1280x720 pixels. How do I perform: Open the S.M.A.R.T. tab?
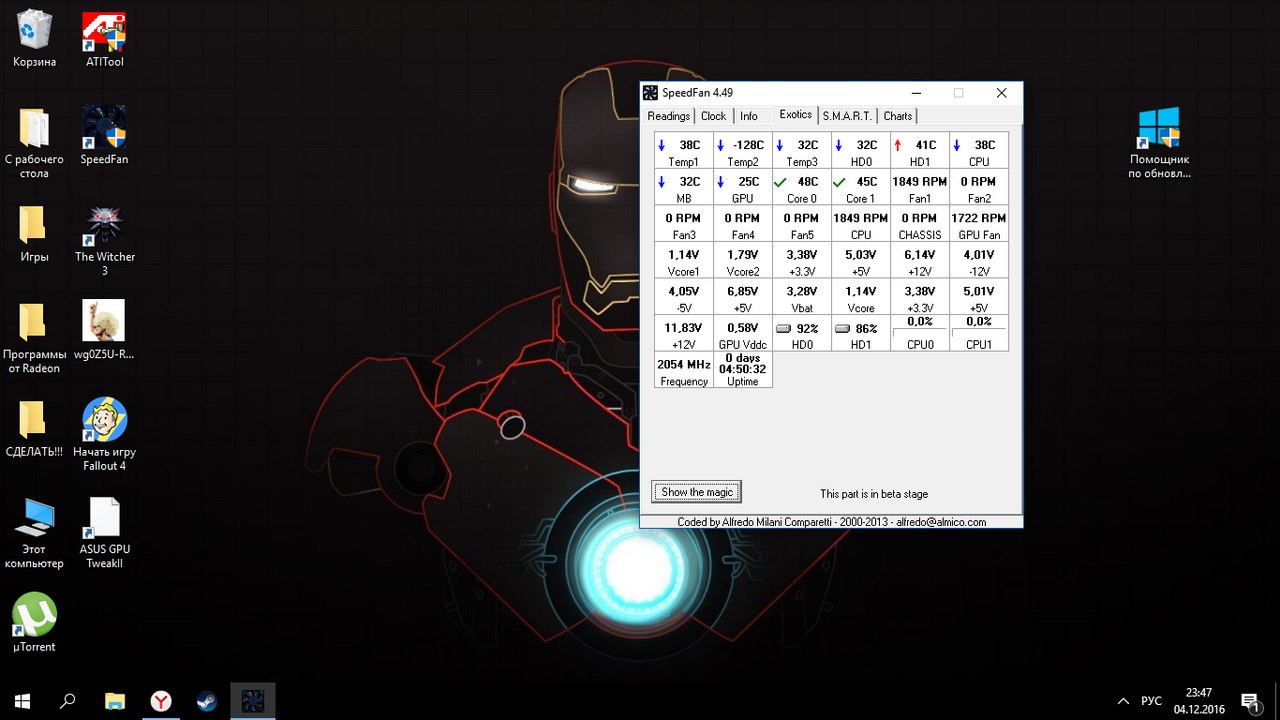point(847,116)
